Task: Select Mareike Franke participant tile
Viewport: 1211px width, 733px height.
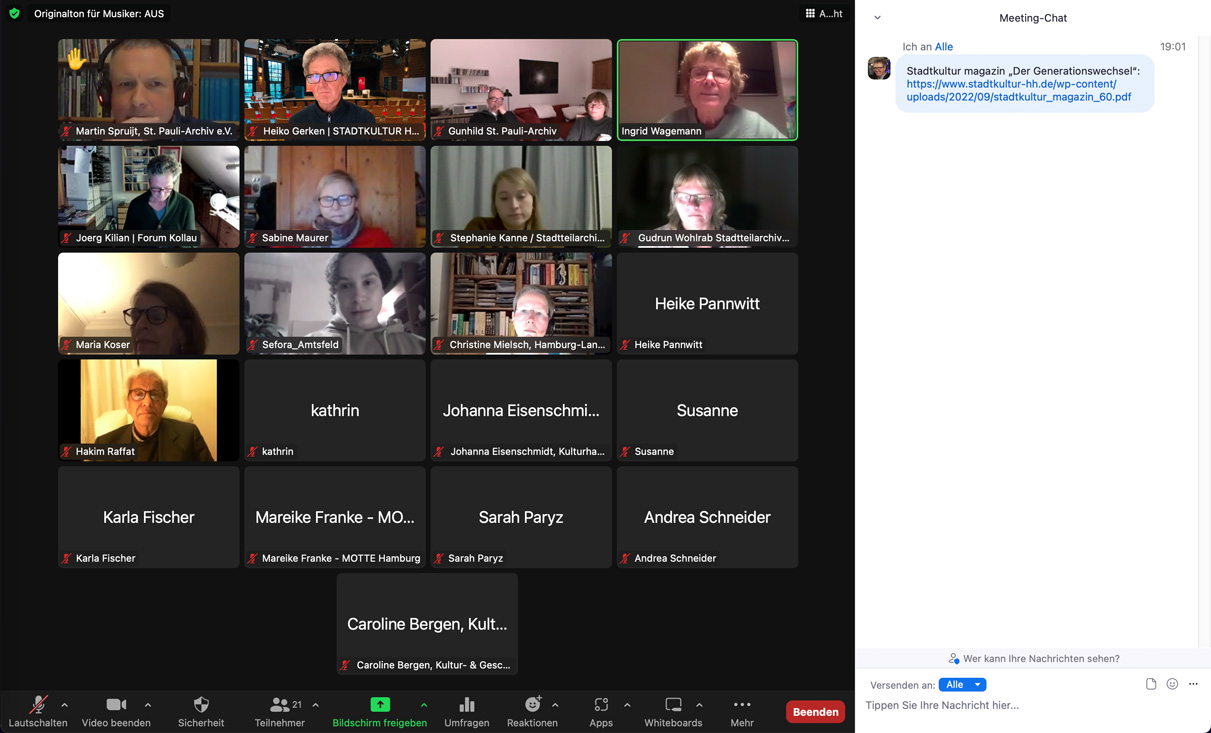Action: (x=335, y=517)
